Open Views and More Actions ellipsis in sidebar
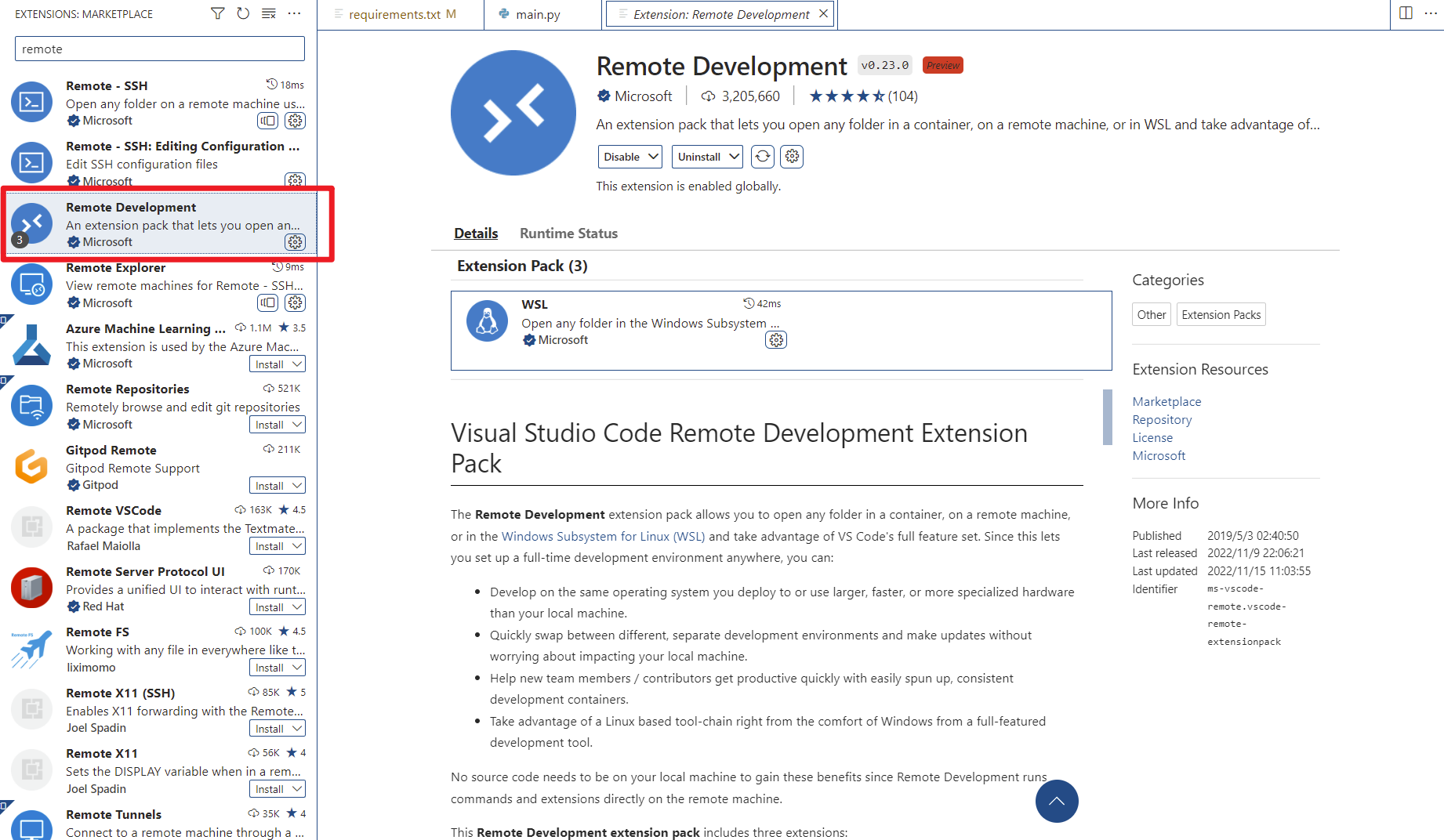Image resolution: width=1444 pixels, height=840 pixels. tap(294, 13)
